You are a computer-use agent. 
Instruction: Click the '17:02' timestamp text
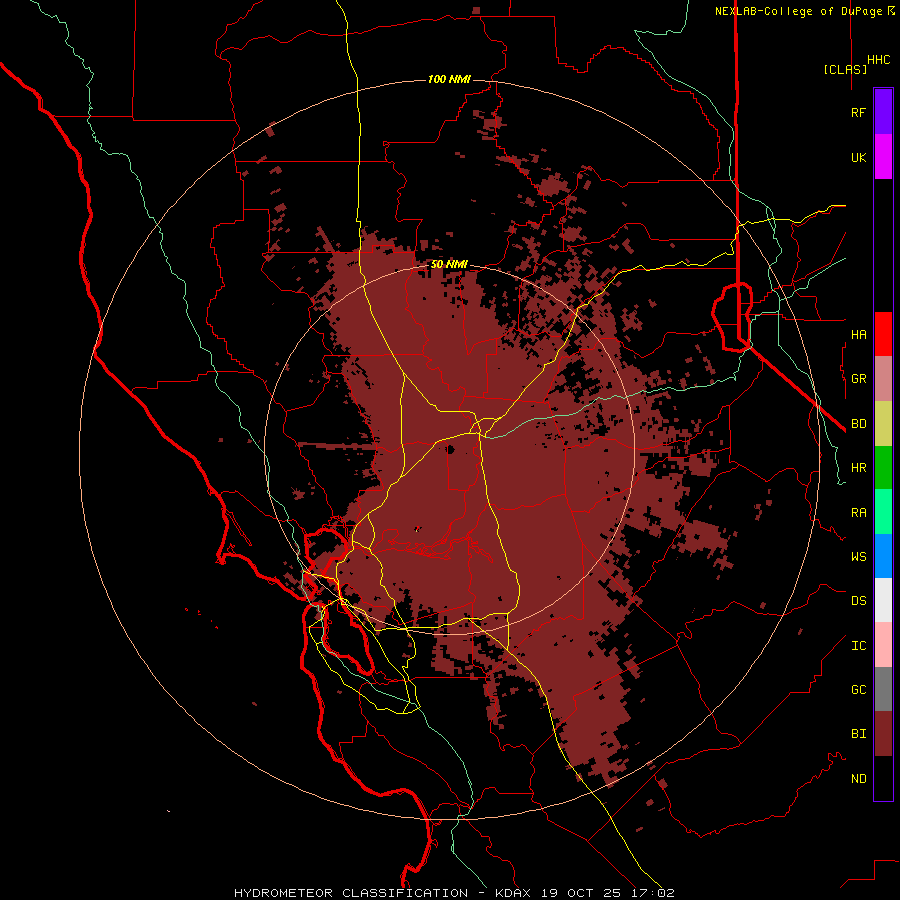click(654, 893)
